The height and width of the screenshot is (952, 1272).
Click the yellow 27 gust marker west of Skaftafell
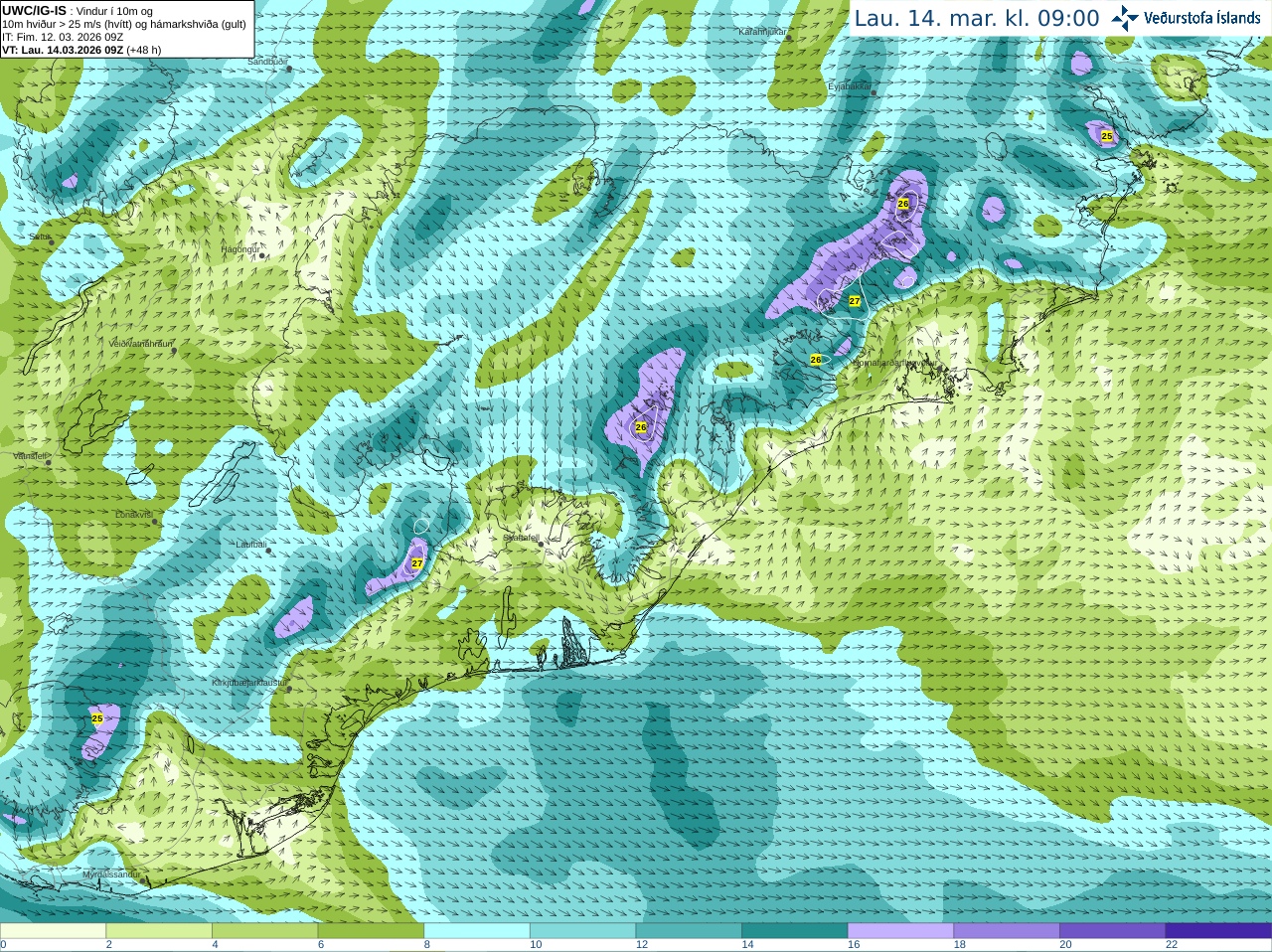pos(417,563)
